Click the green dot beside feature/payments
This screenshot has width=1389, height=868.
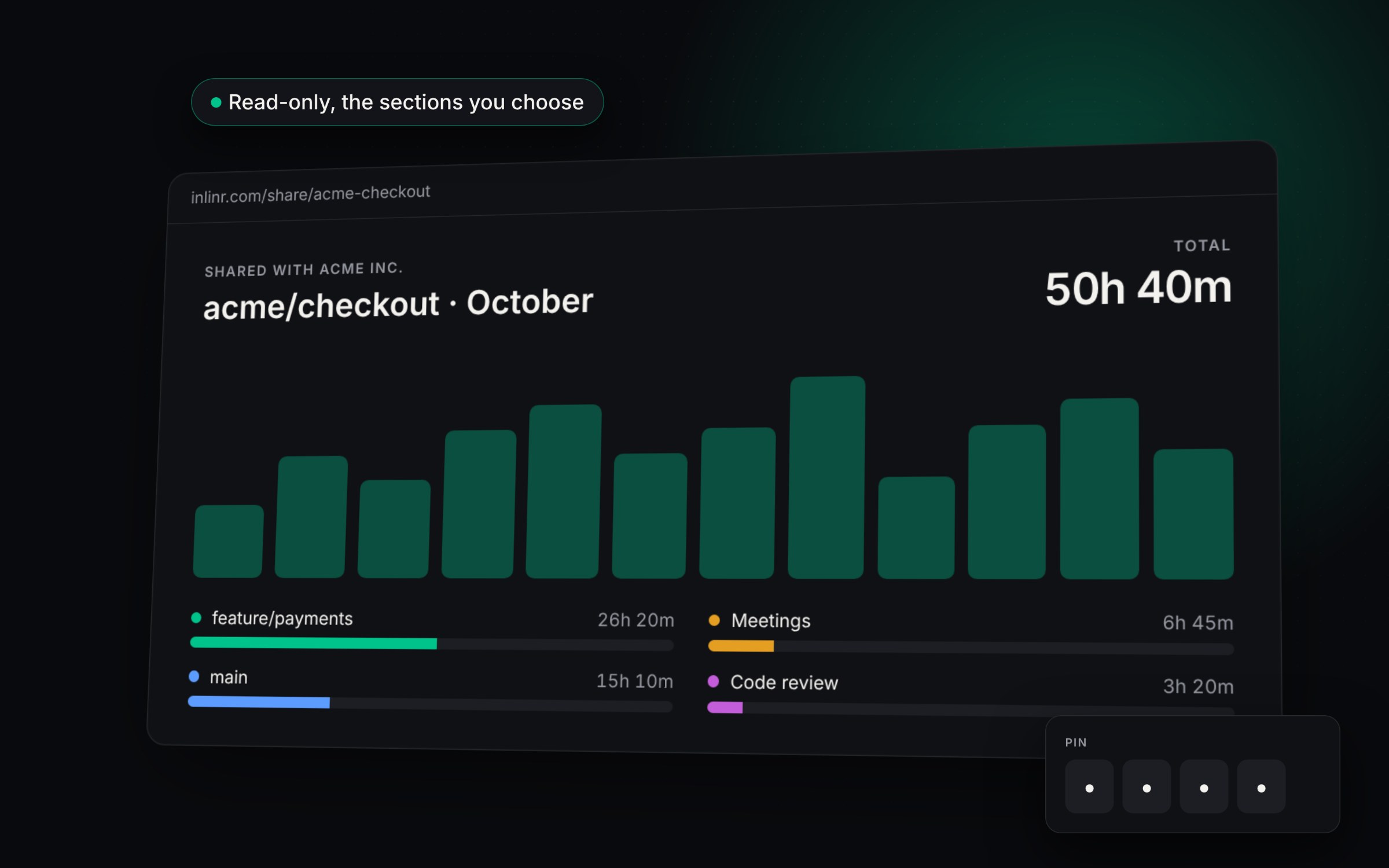click(x=196, y=617)
